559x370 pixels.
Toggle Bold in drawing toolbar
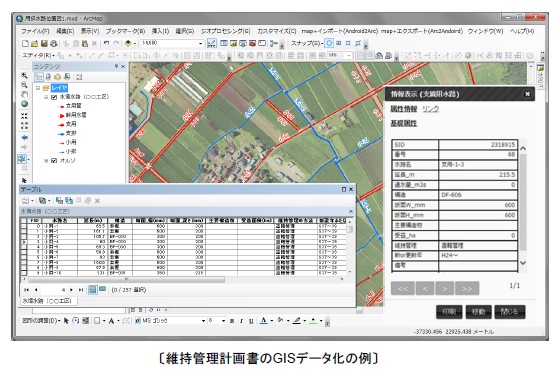tap(232, 321)
